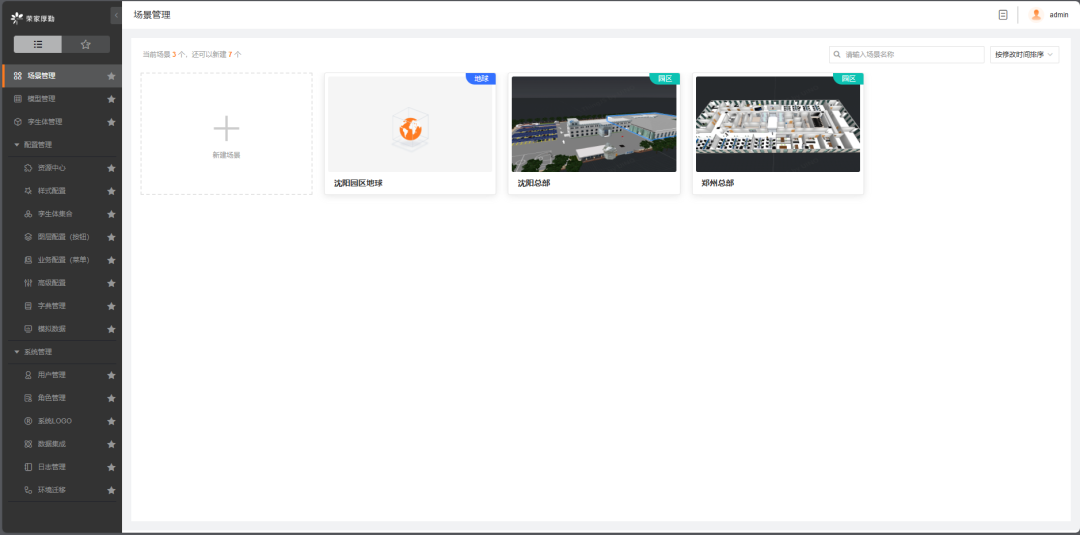Open the 环境迁移 menu item
Viewport: 1080px width, 535px height.
pyautogui.click(x=61, y=490)
